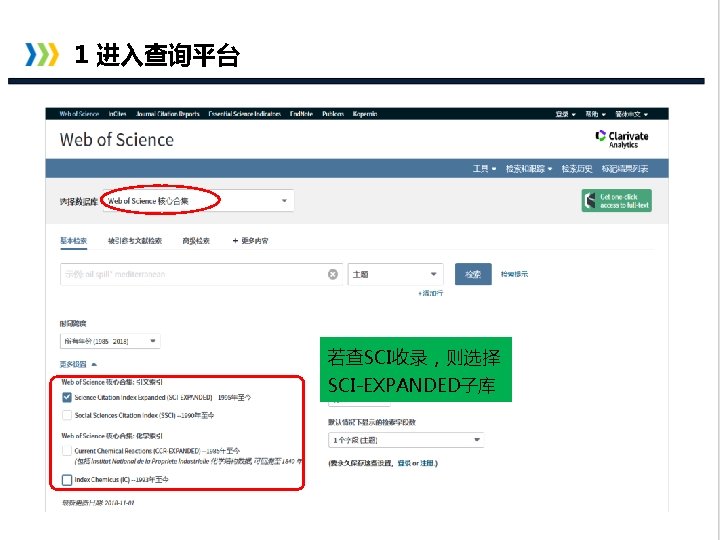Open the 检索和跟踪 dropdown menu
The image size is (720, 540).
[529, 169]
